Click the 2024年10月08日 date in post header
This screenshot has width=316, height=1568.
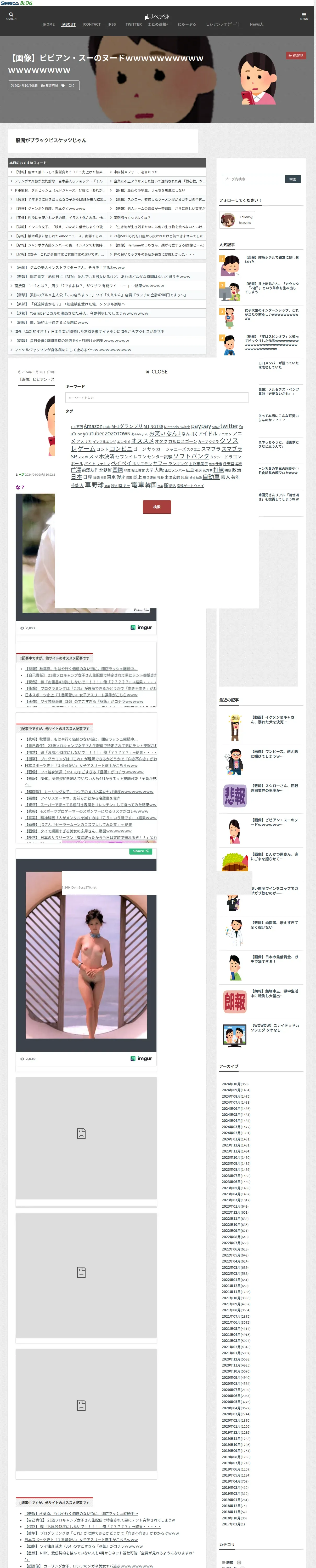24,86
